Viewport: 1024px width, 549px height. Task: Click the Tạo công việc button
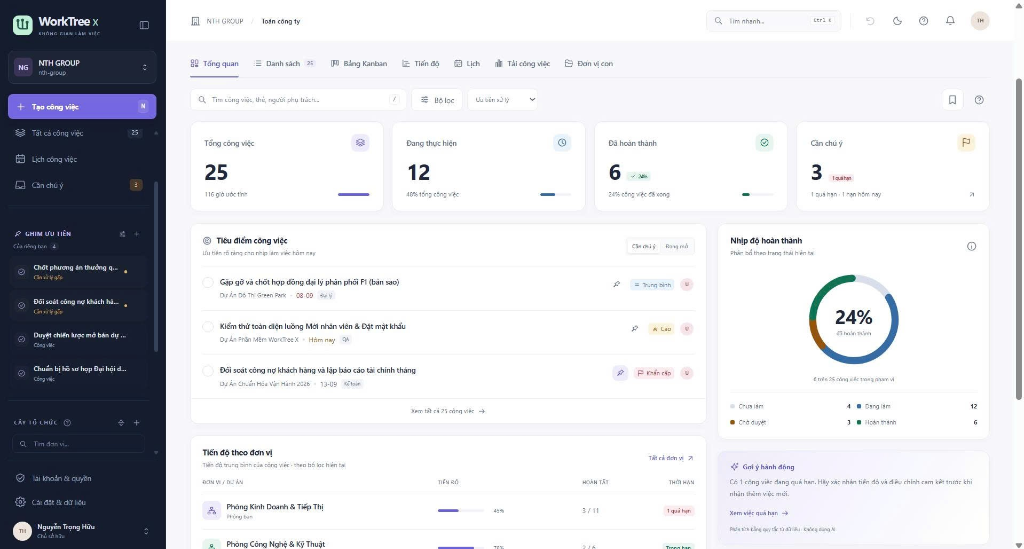[82, 106]
